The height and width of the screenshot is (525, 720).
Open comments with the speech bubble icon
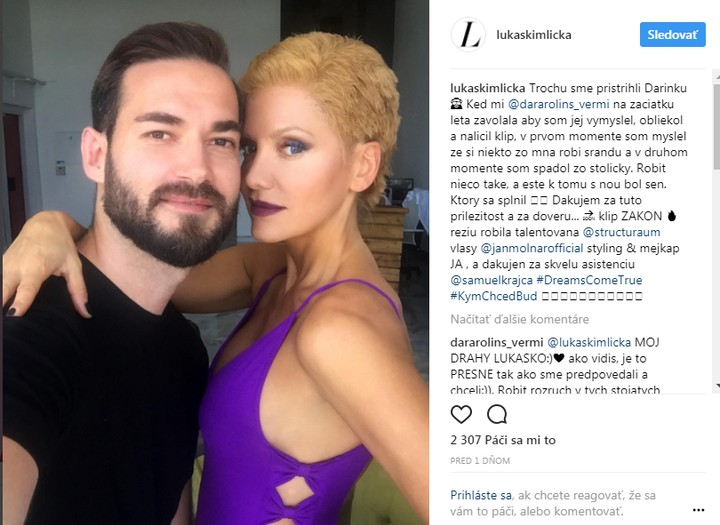click(497, 414)
